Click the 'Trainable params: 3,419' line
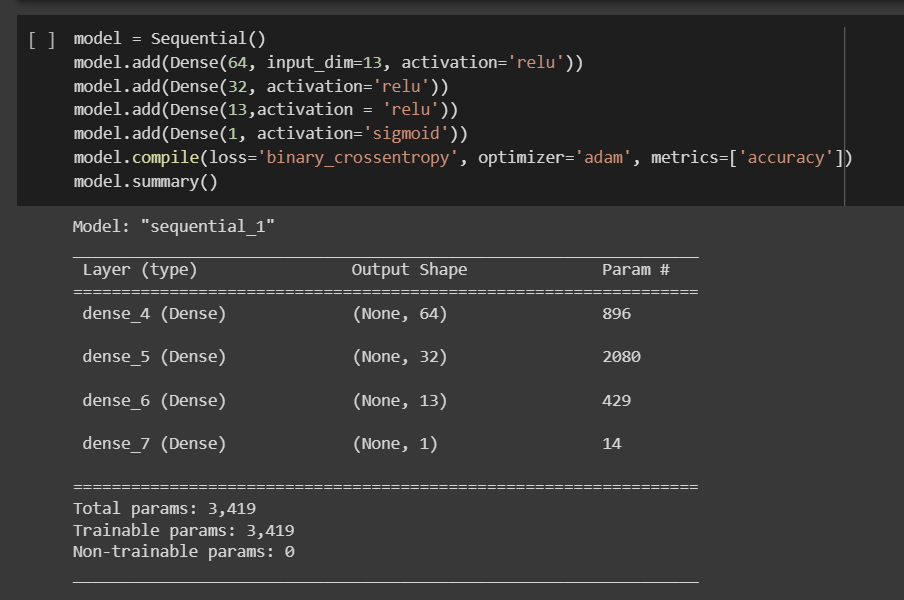The height and width of the screenshot is (600, 904). (x=183, y=530)
